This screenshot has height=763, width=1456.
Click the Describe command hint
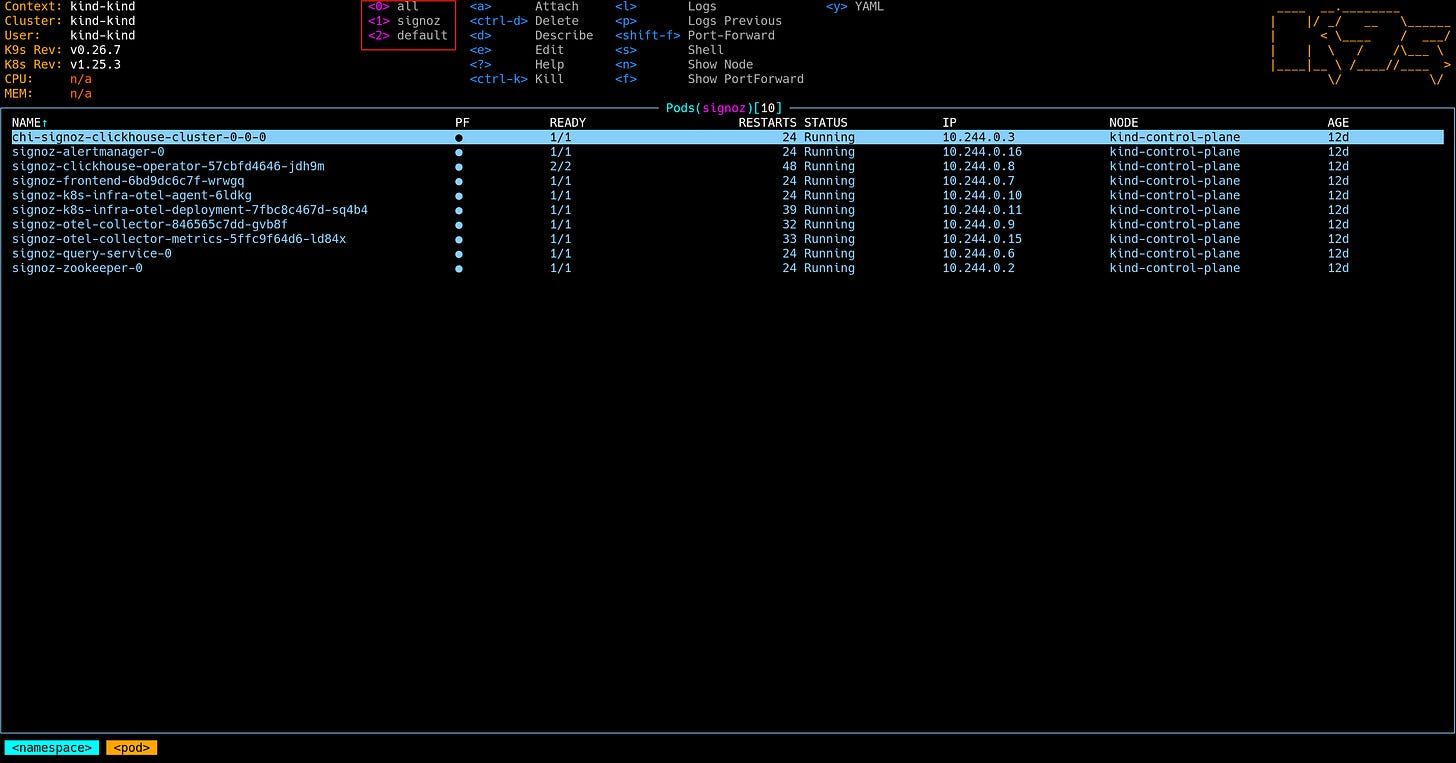[x=531, y=35]
